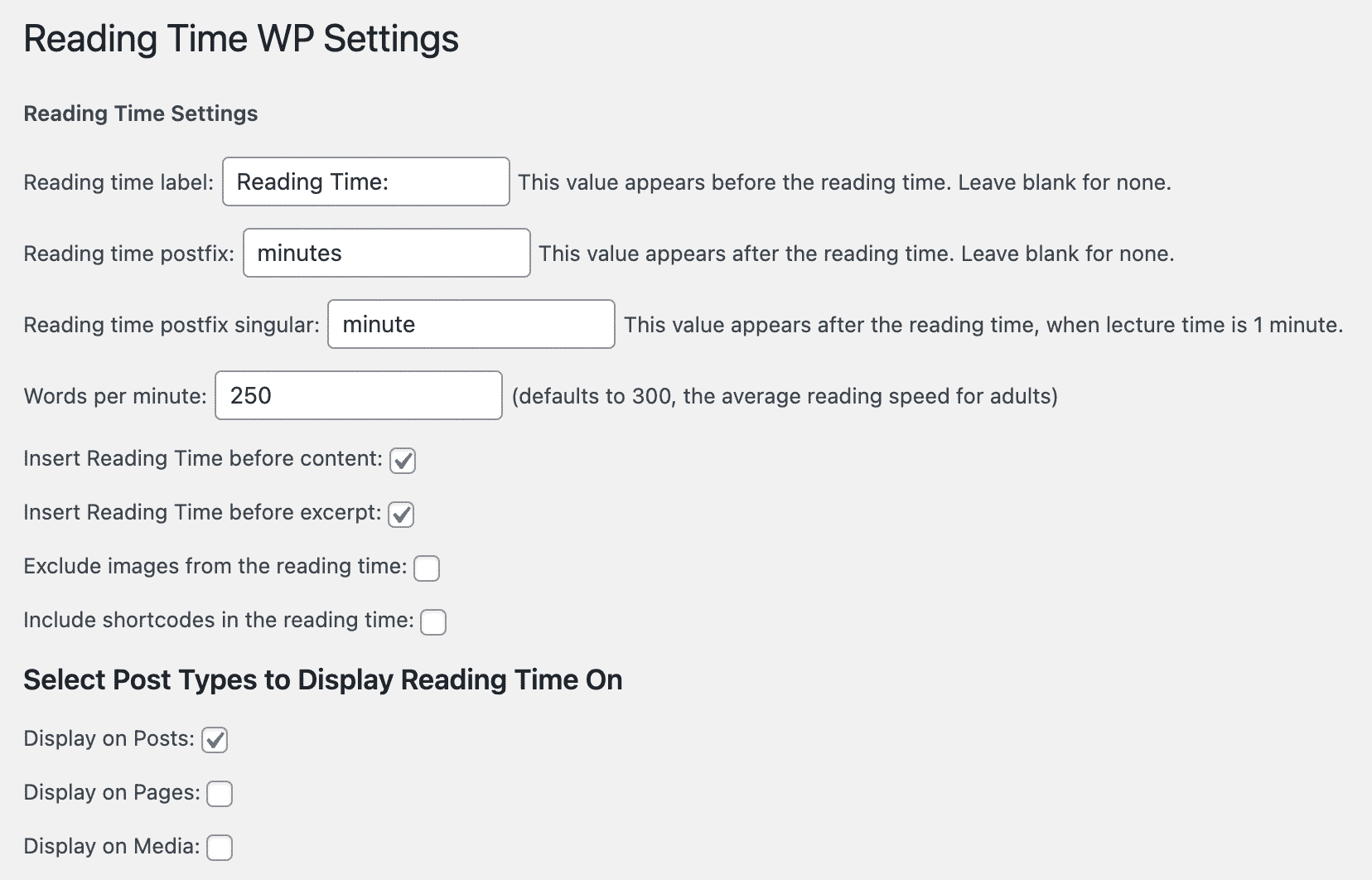The width and height of the screenshot is (1372, 880).
Task: Enable Exclude images from the reading time
Action: 427,568
